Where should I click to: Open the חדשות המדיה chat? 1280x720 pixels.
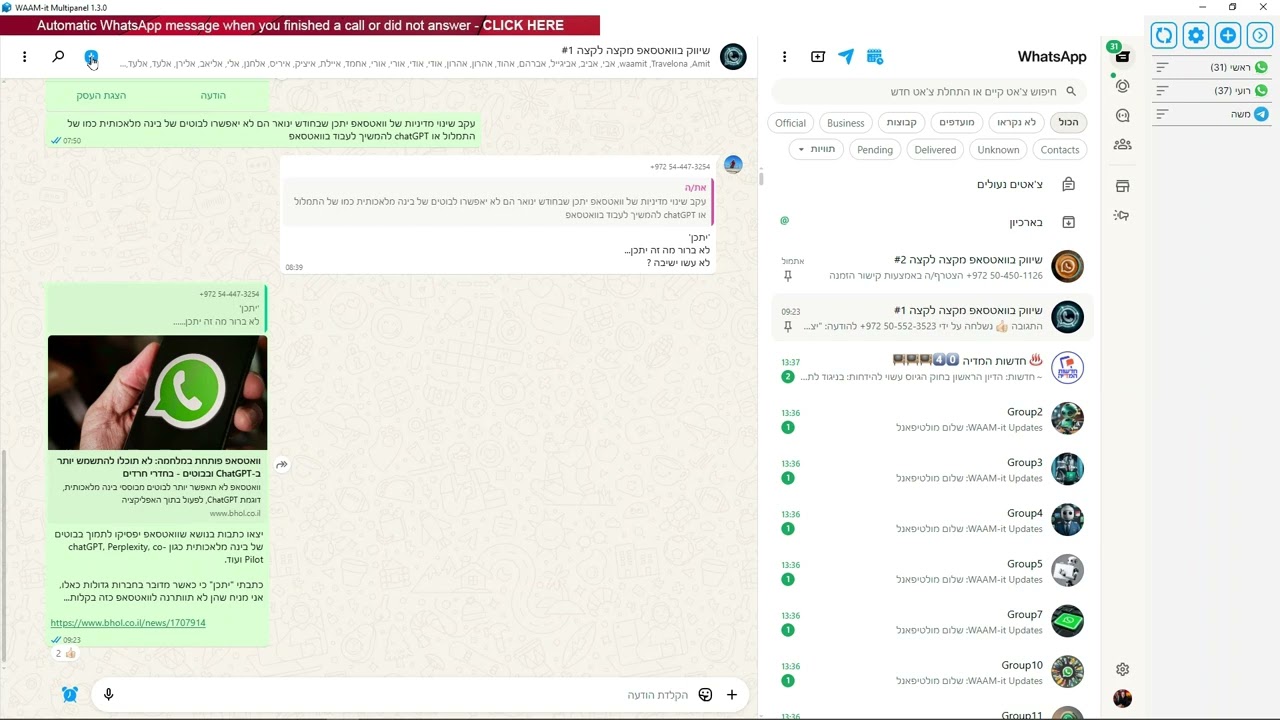(x=932, y=368)
